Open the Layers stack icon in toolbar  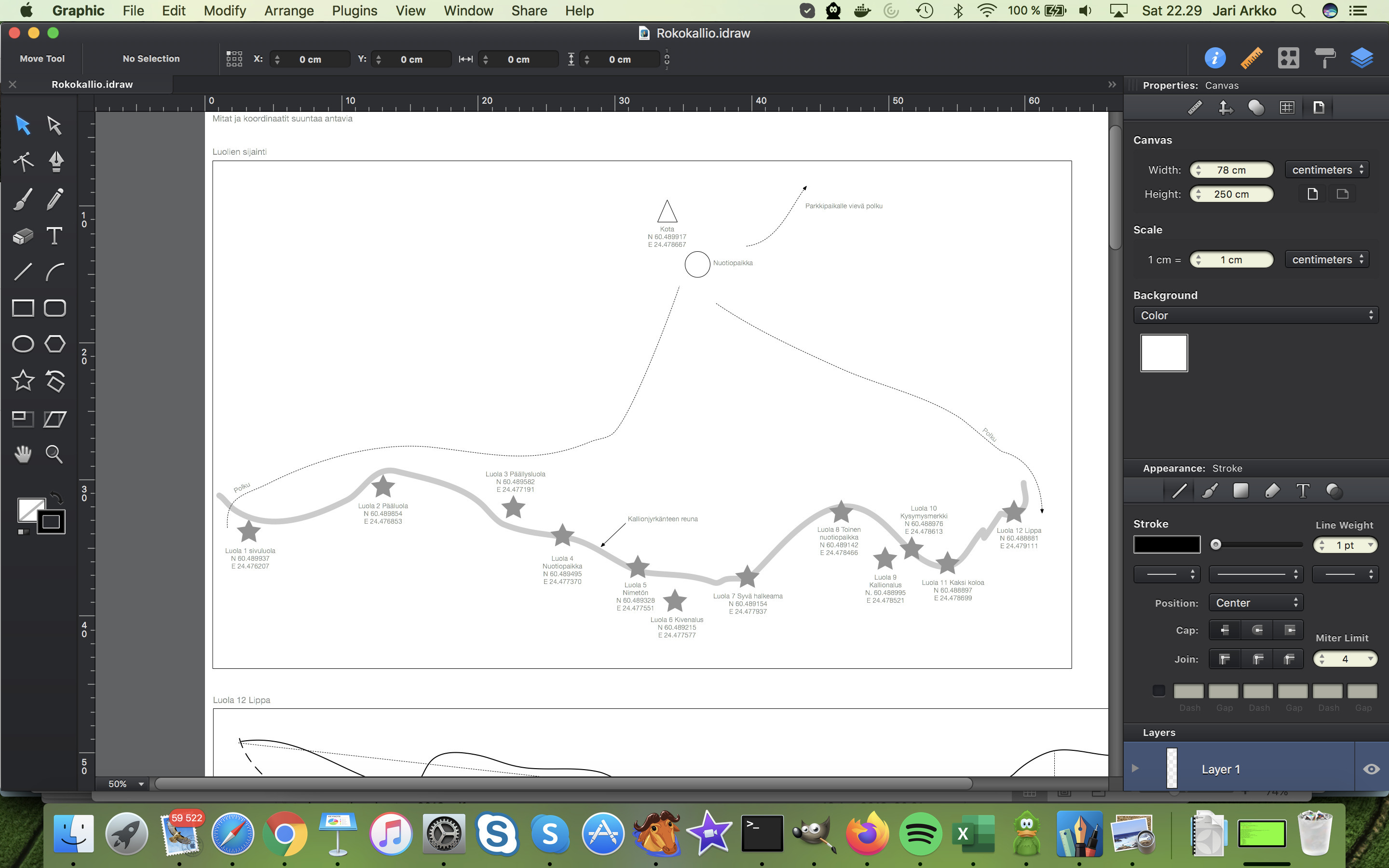[1361, 58]
